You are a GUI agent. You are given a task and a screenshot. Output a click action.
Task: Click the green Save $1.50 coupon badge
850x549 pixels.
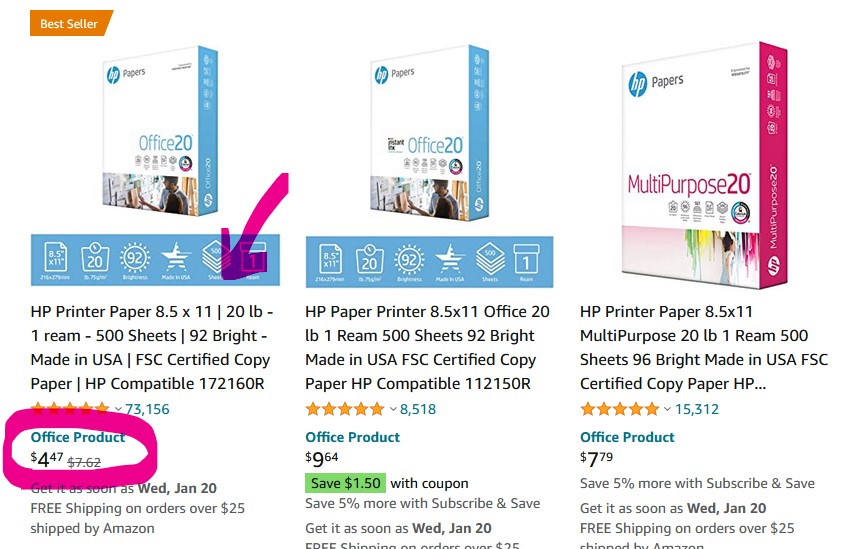[345, 483]
